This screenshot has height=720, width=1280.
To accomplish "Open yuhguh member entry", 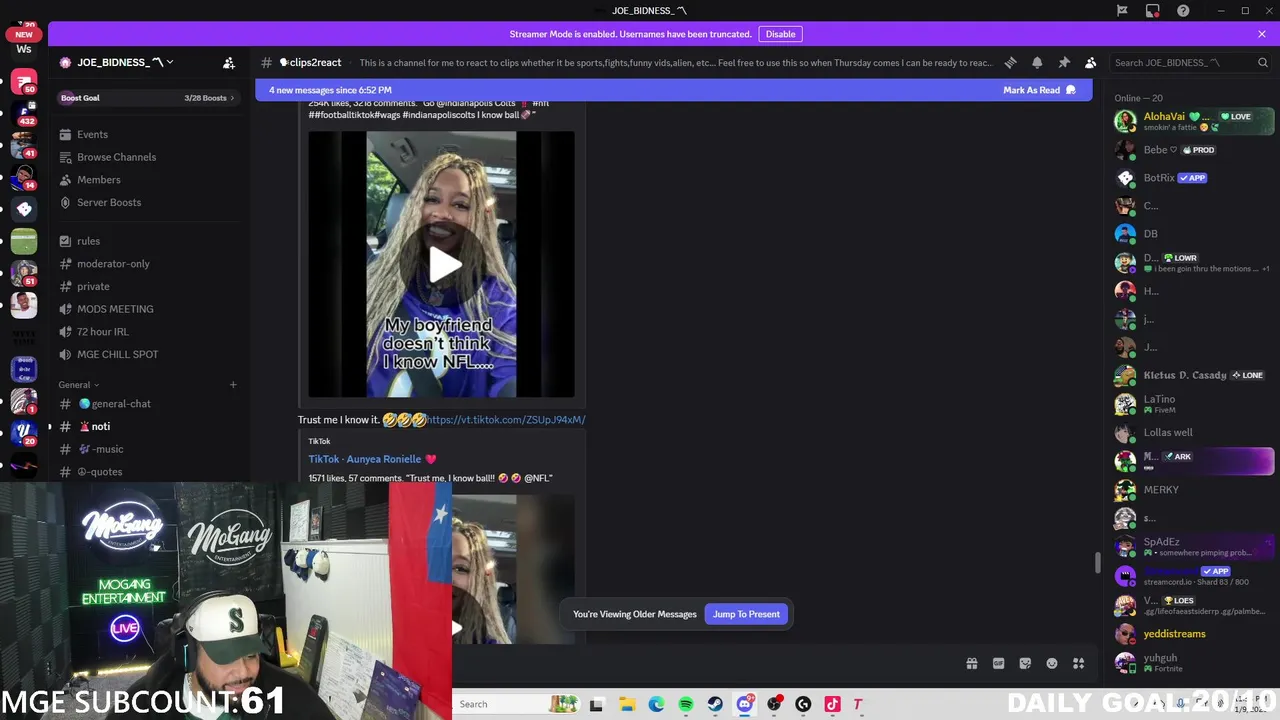I will (x=1193, y=662).
